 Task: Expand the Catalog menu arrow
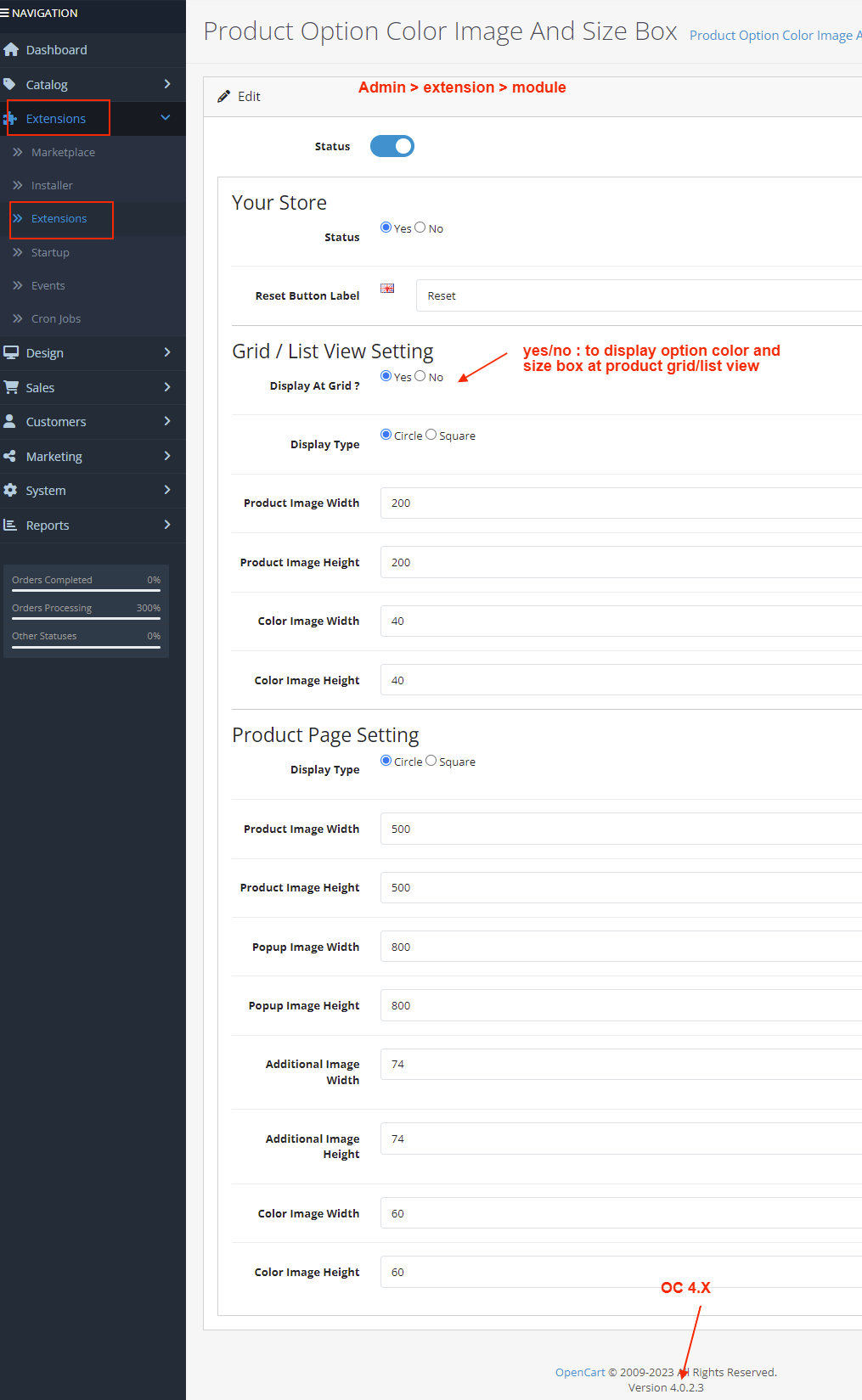tap(166, 84)
